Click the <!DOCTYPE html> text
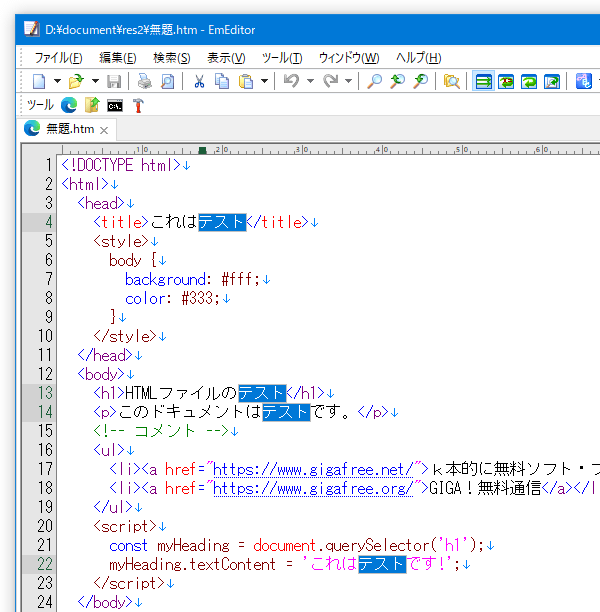 [x=121, y=165]
